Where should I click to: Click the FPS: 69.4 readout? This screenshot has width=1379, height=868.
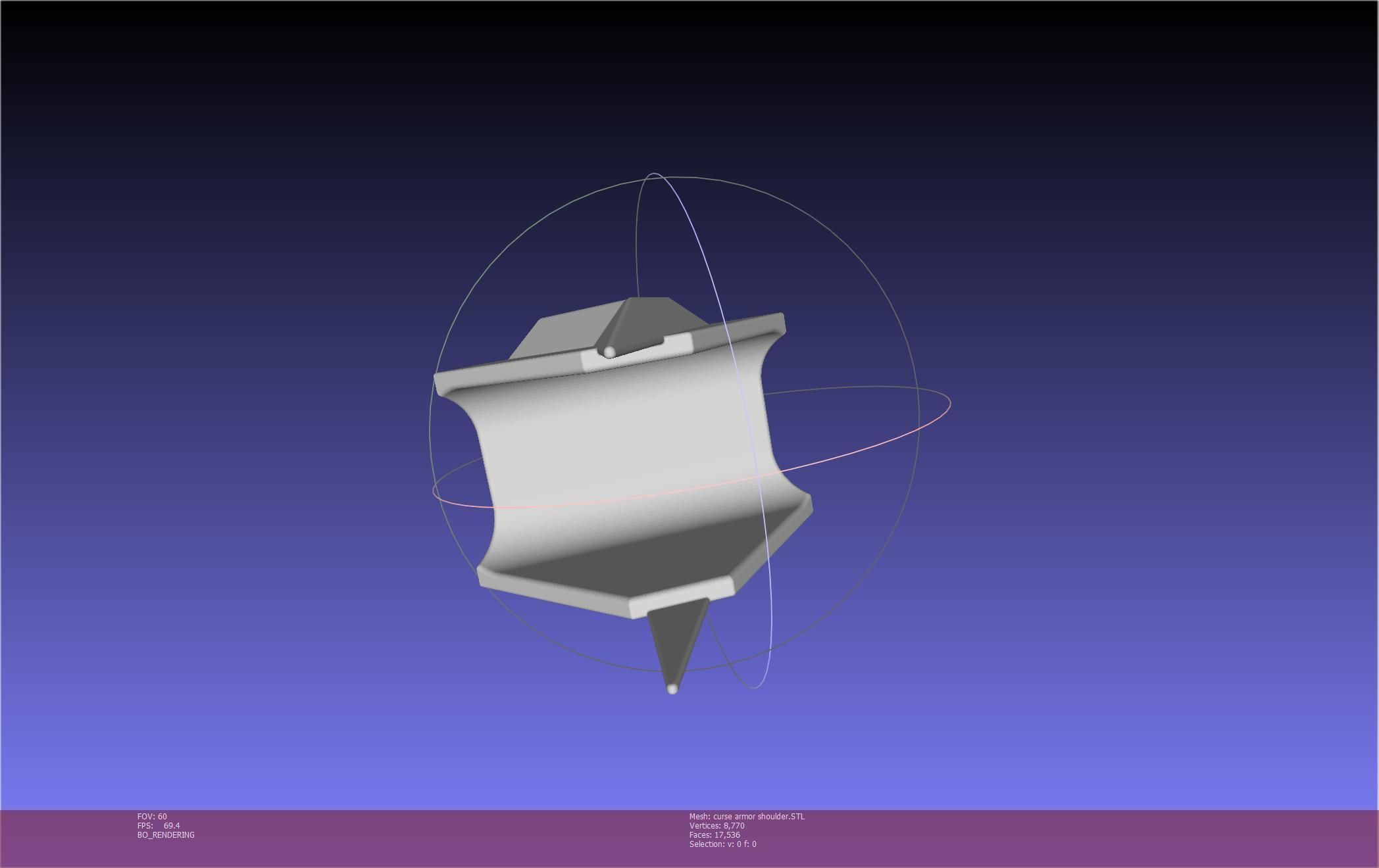point(159,825)
